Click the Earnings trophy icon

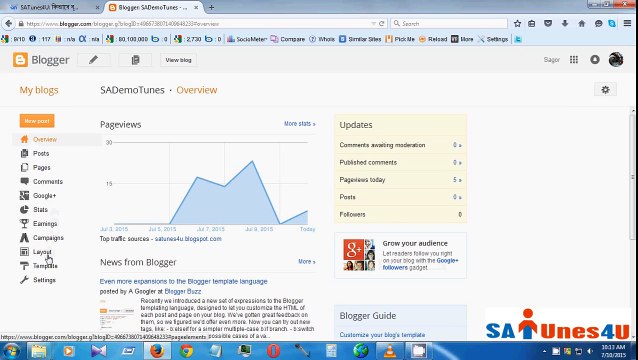coord(24,223)
